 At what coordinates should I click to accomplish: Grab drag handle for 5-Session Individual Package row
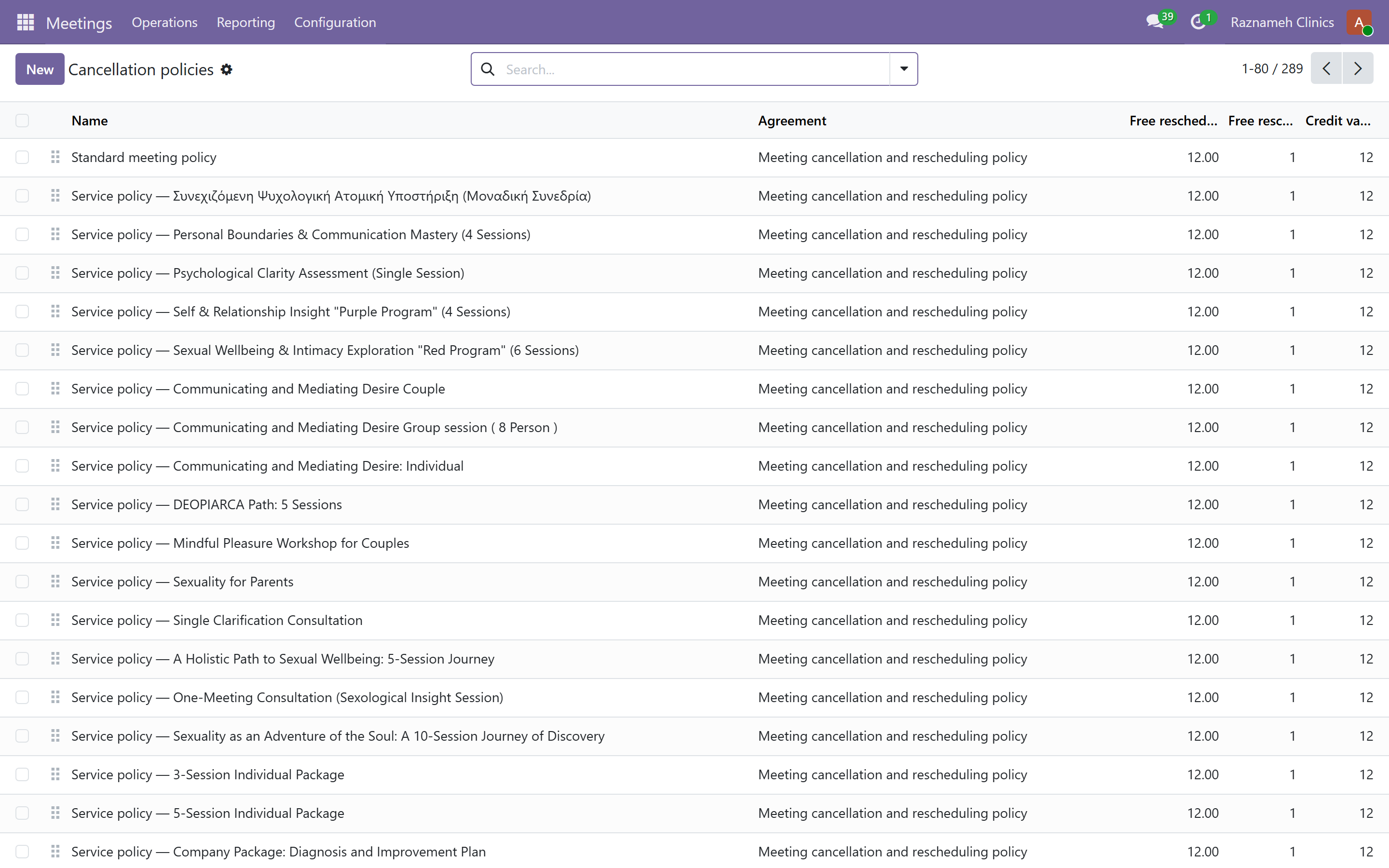coord(55,813)
